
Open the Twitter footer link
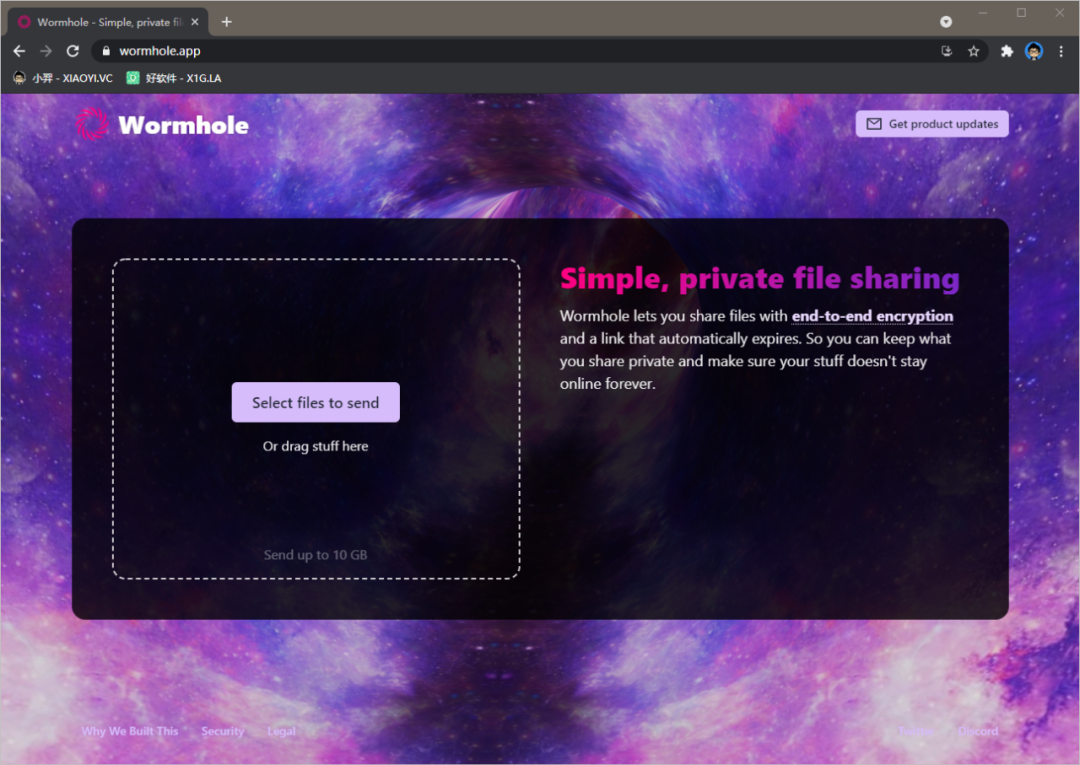(916, 731)
